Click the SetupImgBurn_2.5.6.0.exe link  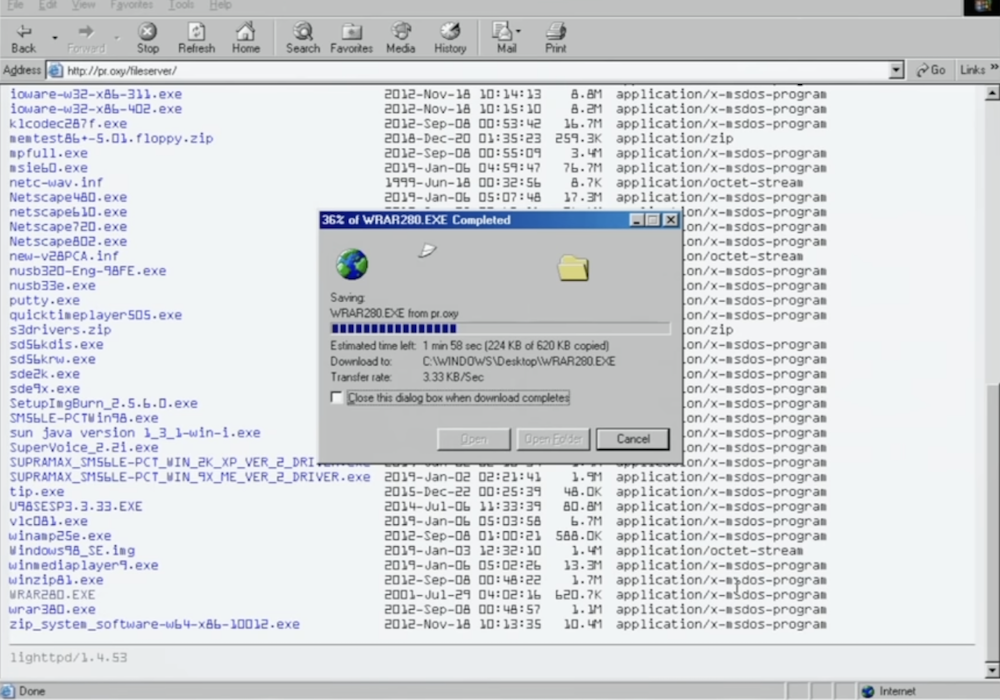[103, 403]
